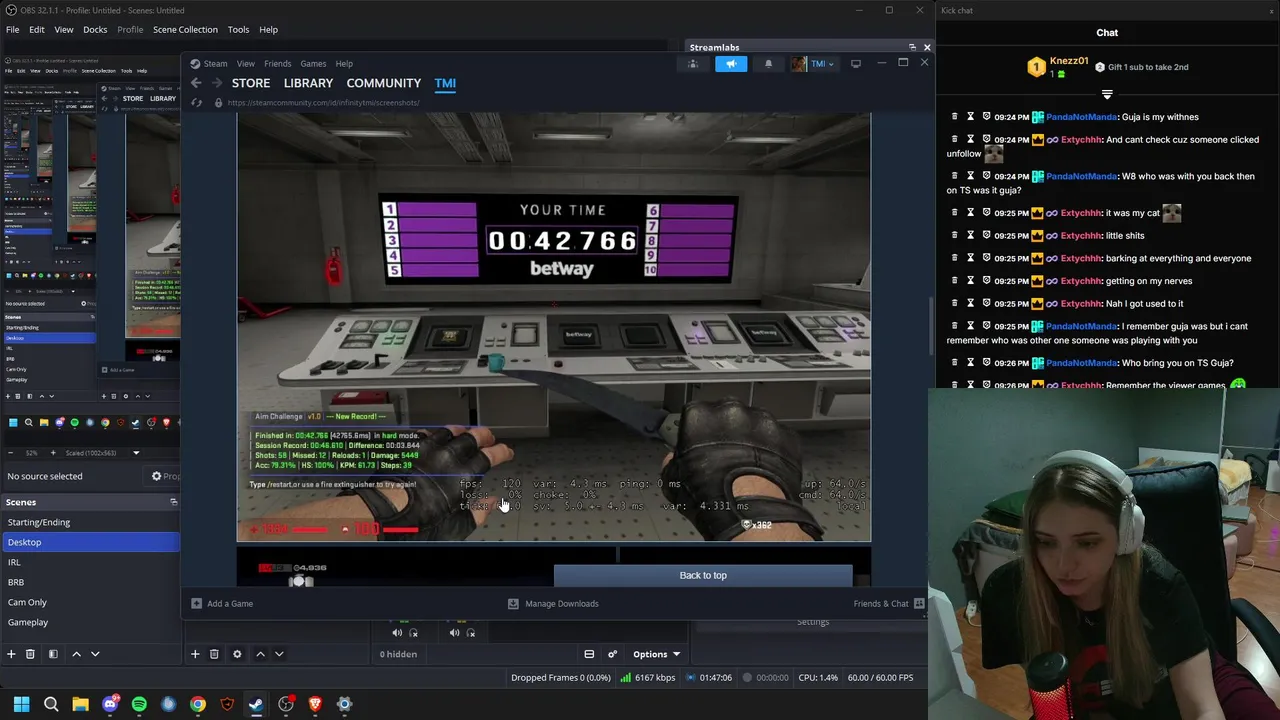Move source up in Sources toolbar
This screenshot has height=720, width=1280.
pos(260,654)
